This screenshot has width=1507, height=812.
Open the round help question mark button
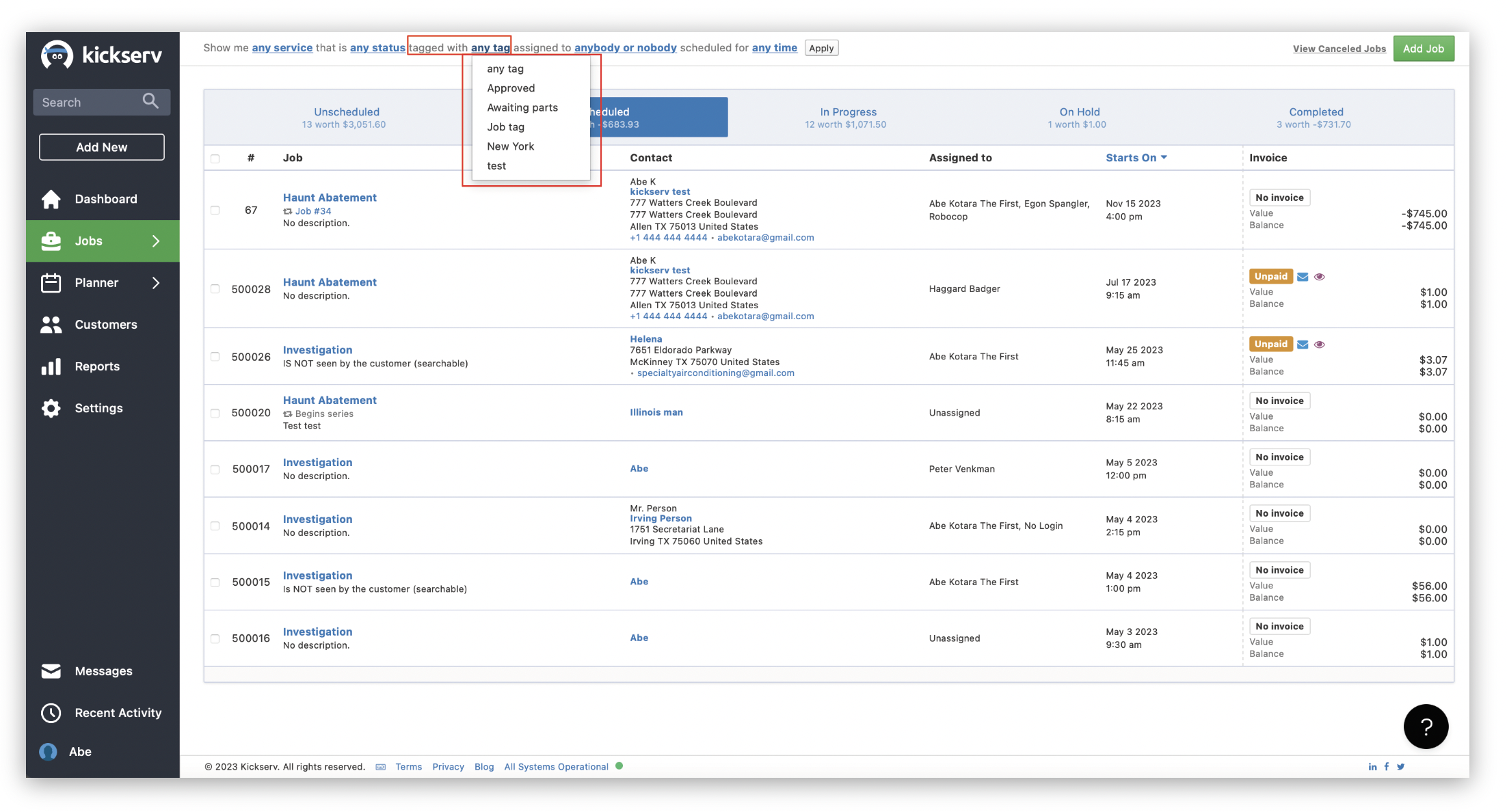coord(1426,727)
